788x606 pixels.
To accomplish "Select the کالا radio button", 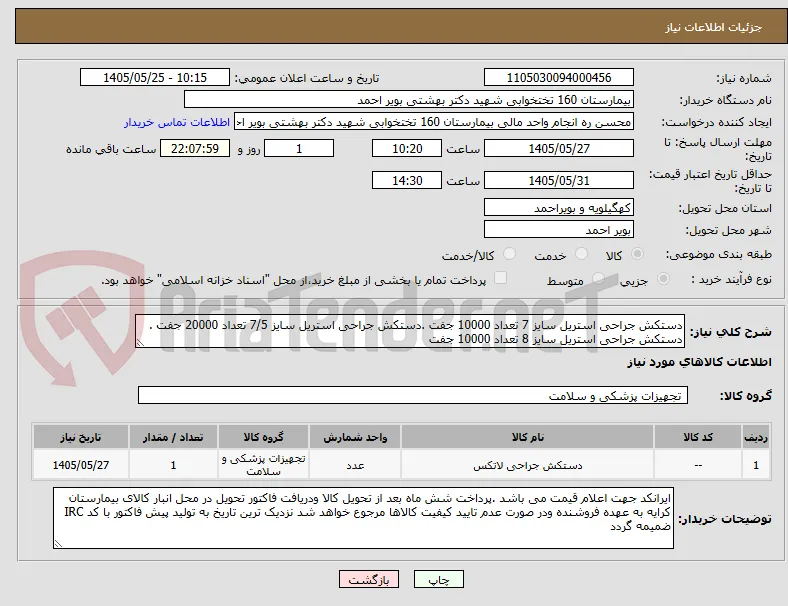I will (x=637, y=254).
